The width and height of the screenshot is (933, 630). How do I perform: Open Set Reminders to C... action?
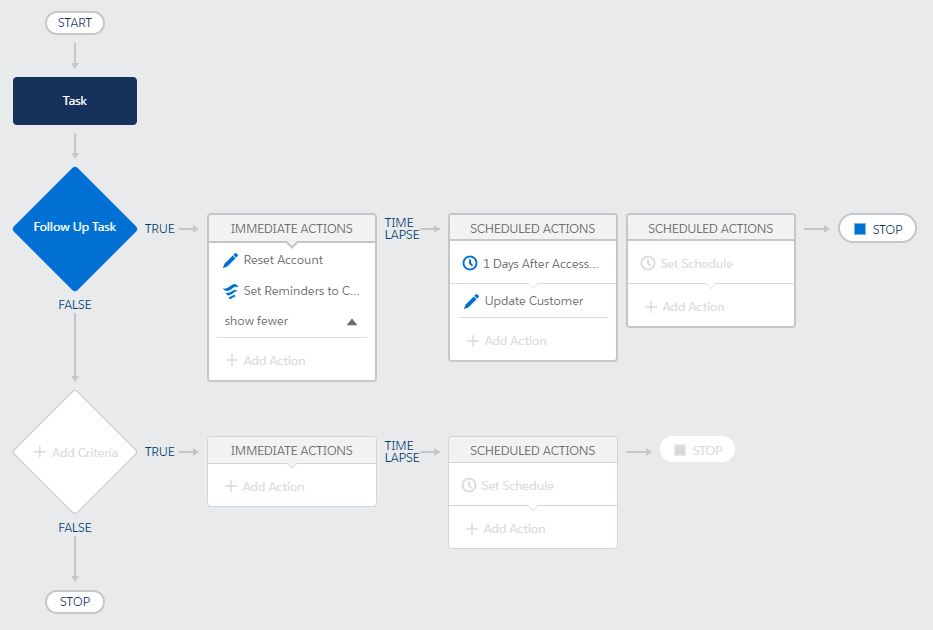[301, 291]
